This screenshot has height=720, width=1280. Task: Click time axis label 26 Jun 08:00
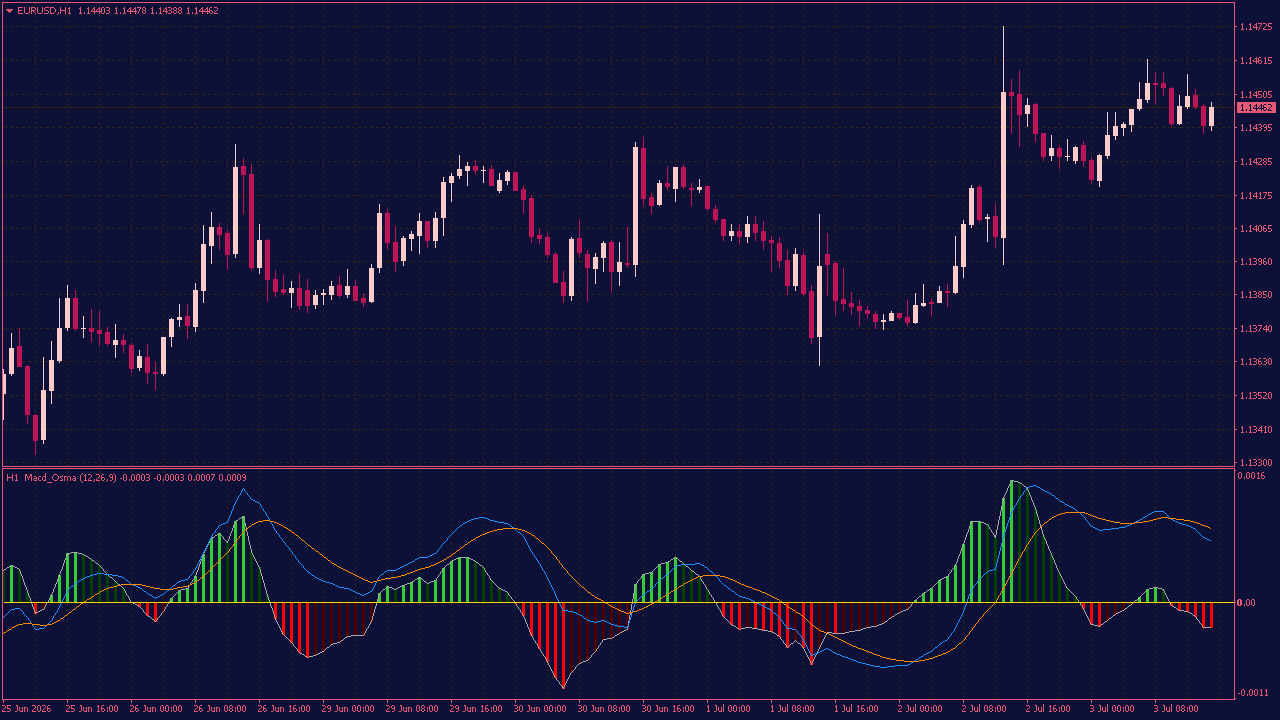pyautogui.click(x=220, y=709)
